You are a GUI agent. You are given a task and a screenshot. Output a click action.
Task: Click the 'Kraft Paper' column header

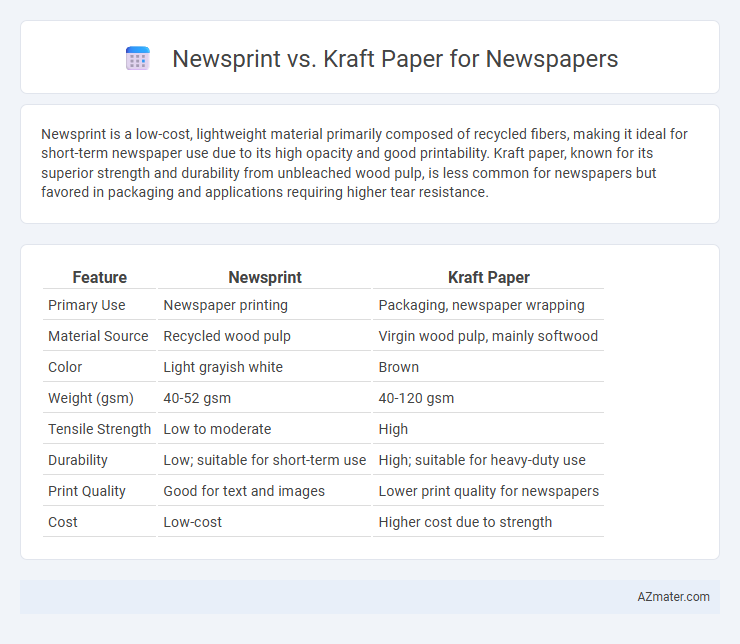[x=488, y=277]
